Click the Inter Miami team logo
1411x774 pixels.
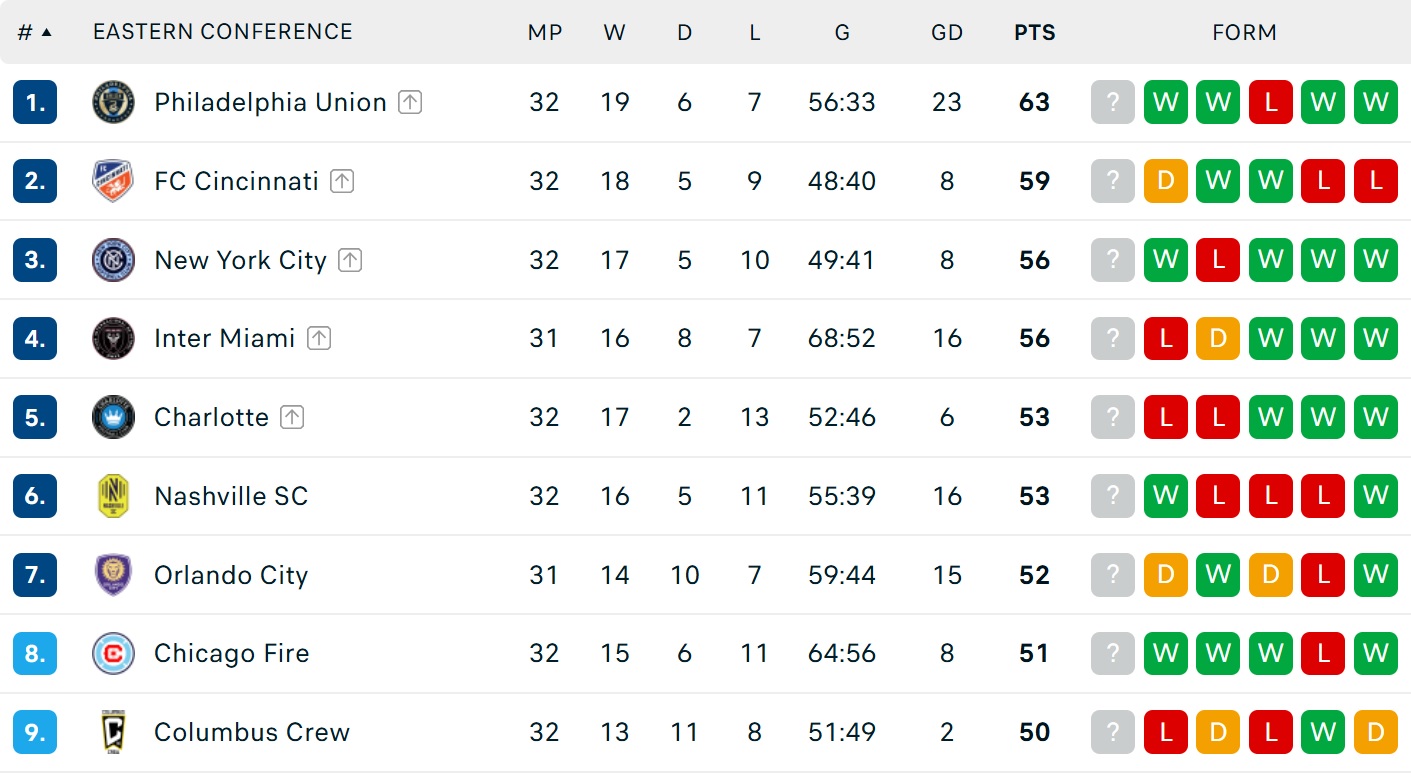pyautogui.click(x=113, y=338)
